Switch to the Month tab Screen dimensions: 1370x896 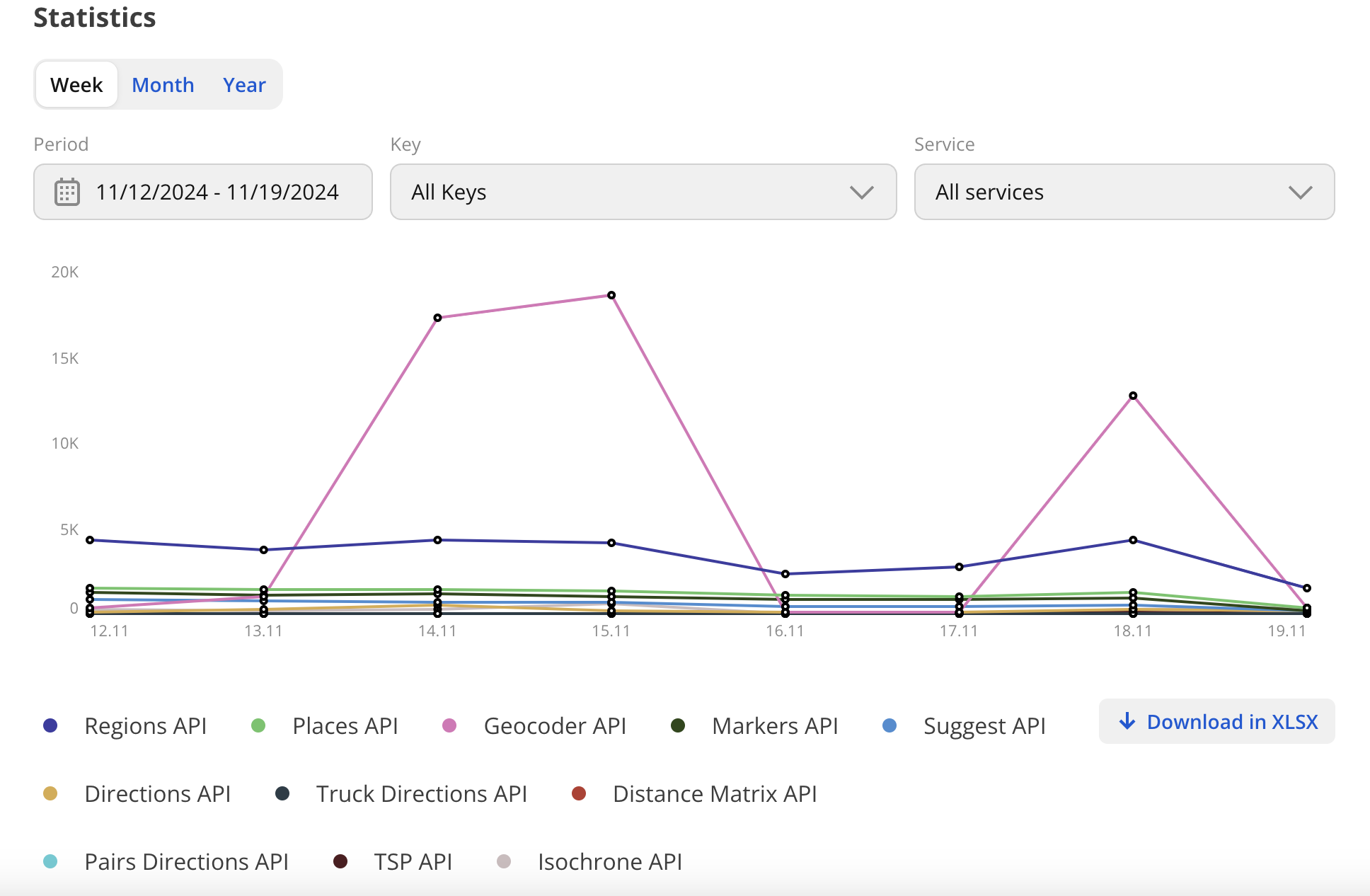[x=163, y=85]
